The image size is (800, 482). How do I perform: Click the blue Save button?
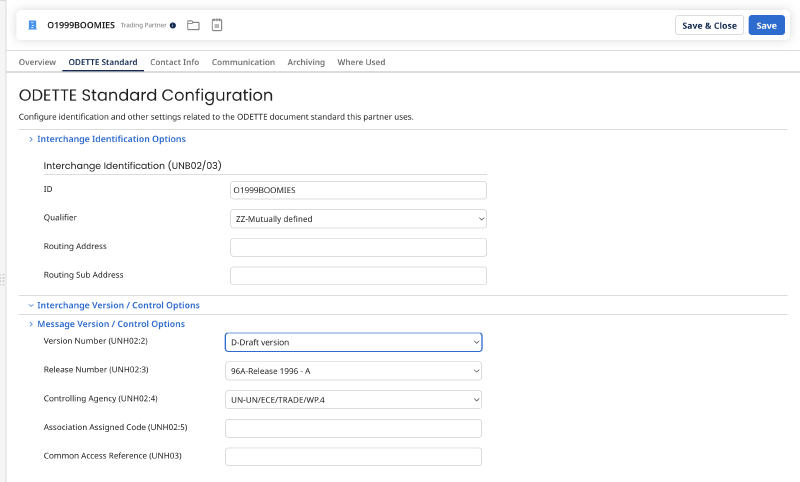(x=766, y=26)
